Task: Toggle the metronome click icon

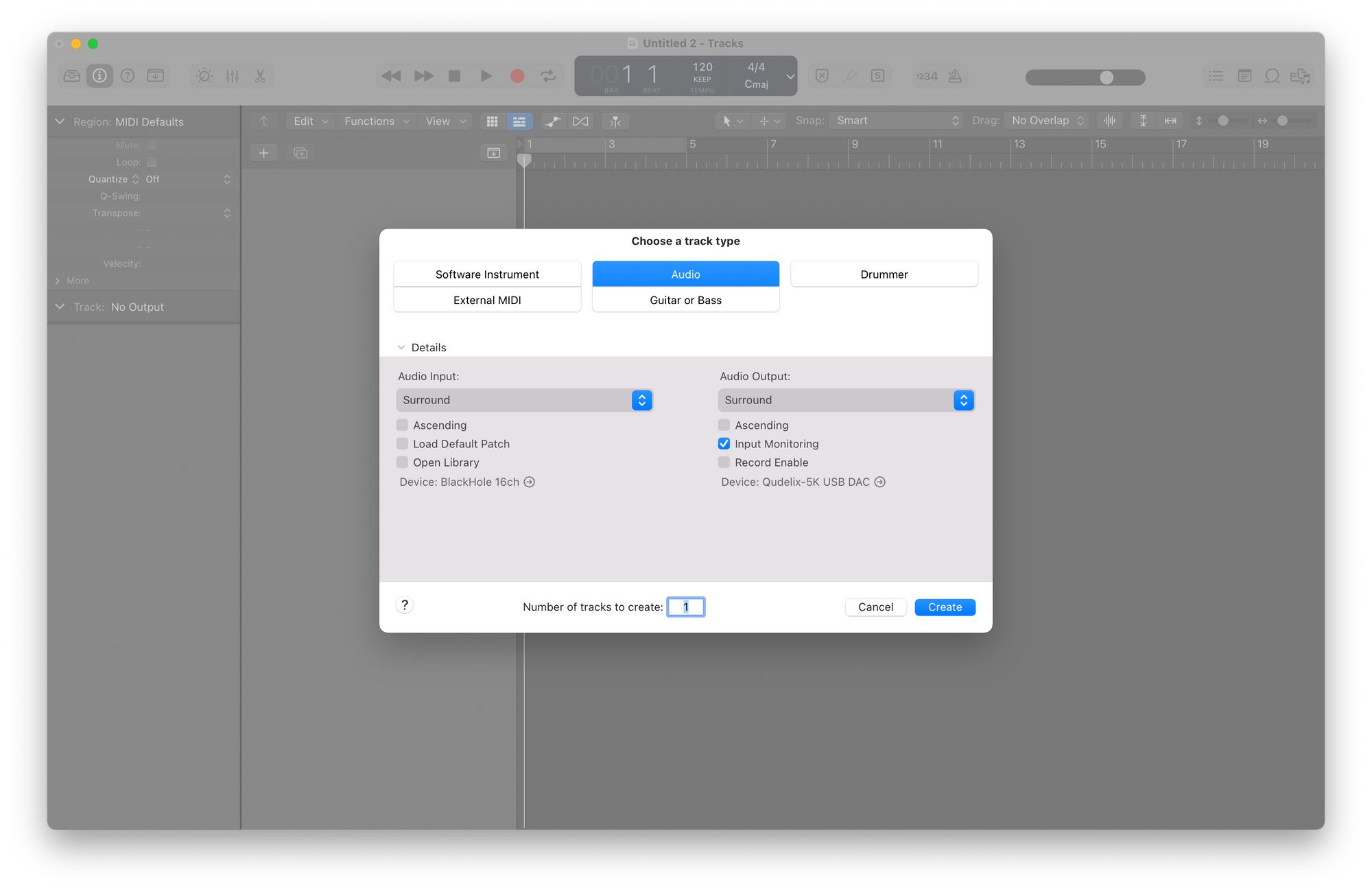Action: (955, 76)
